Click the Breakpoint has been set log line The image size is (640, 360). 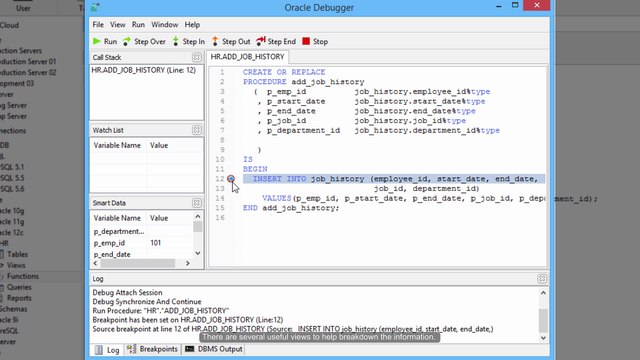[188, 320]
